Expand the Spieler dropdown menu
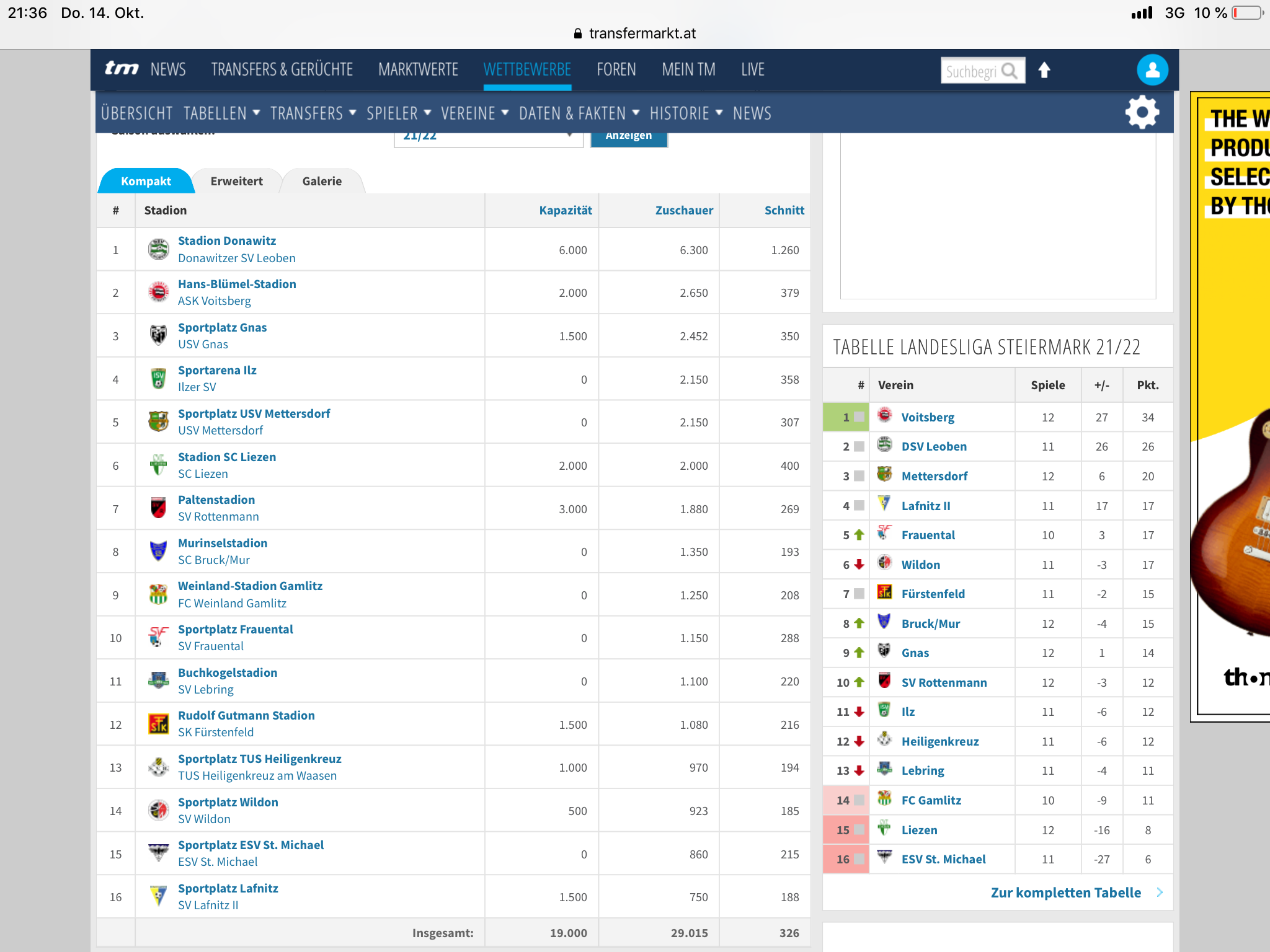 click(399, 113)
